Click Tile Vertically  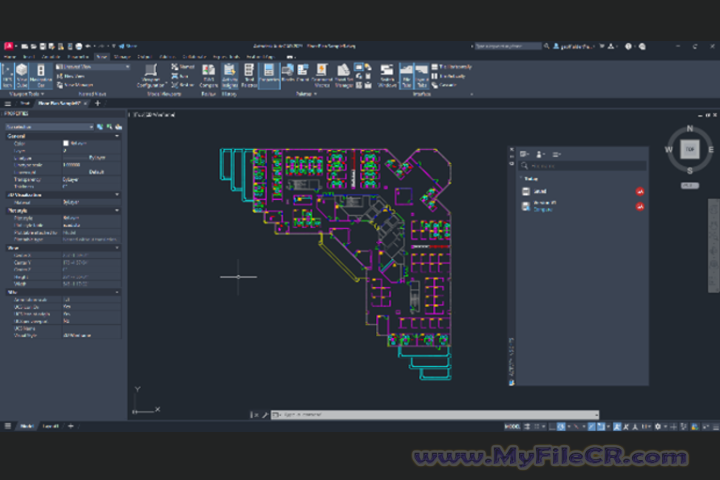448,76
